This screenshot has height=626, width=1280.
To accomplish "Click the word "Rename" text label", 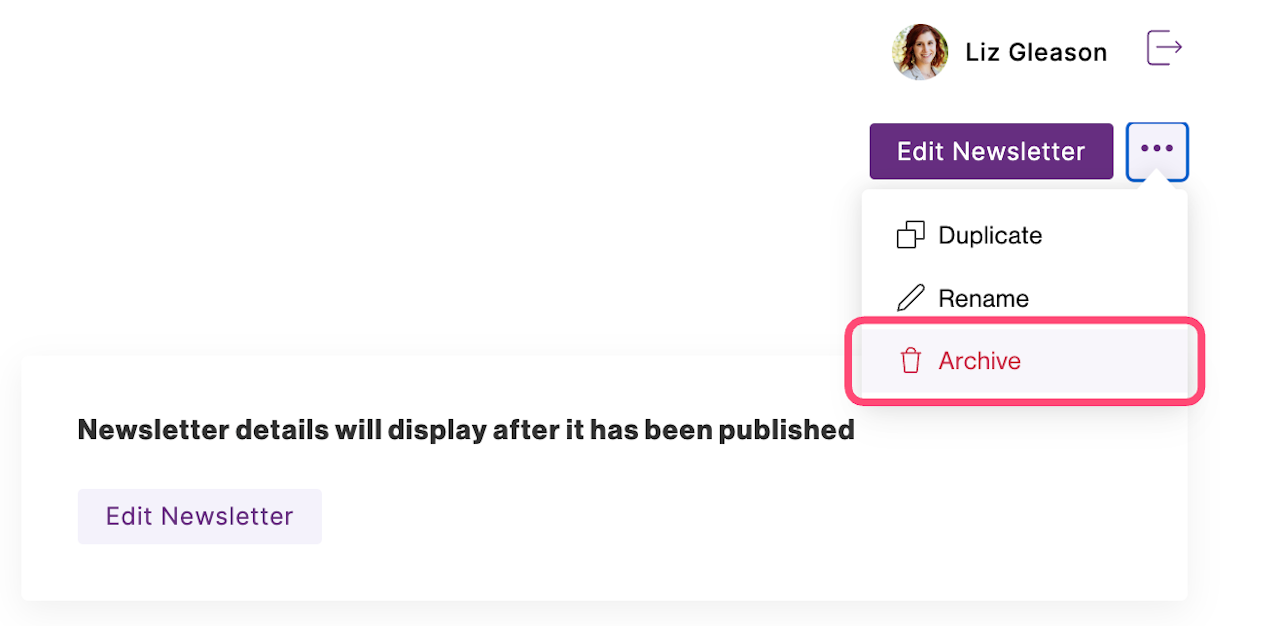I will (983, 298).
